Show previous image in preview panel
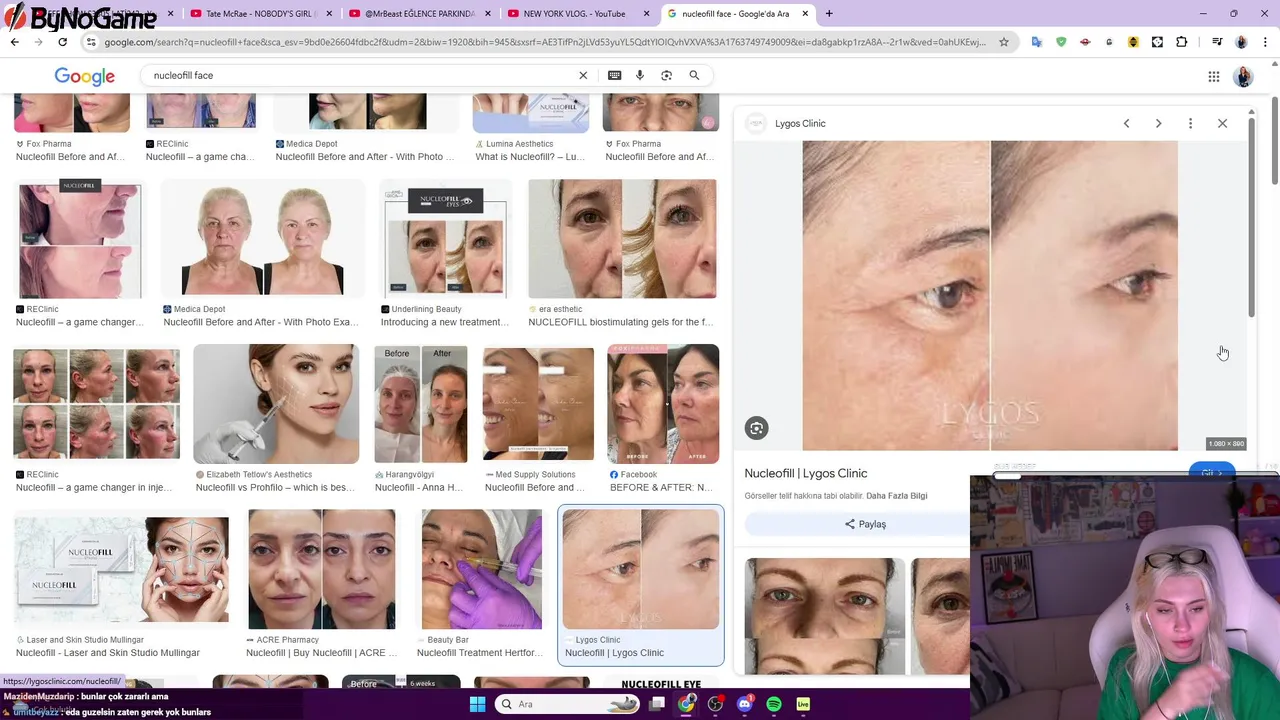 [1126, 123]
